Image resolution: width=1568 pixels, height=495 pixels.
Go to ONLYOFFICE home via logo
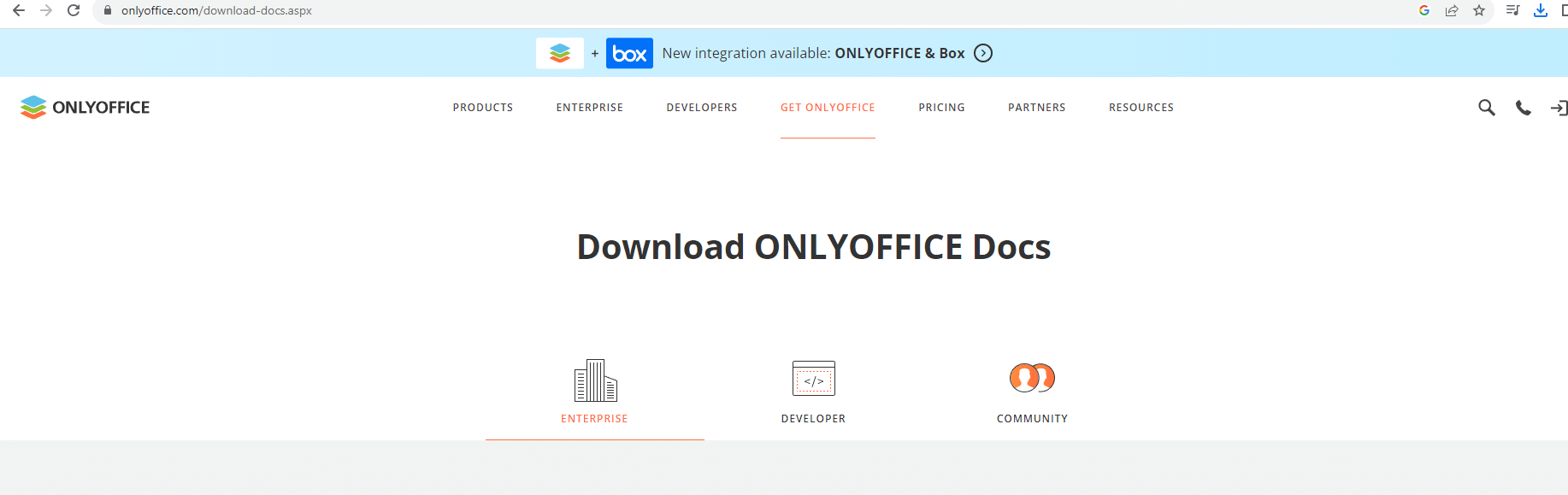coord(85,107)
